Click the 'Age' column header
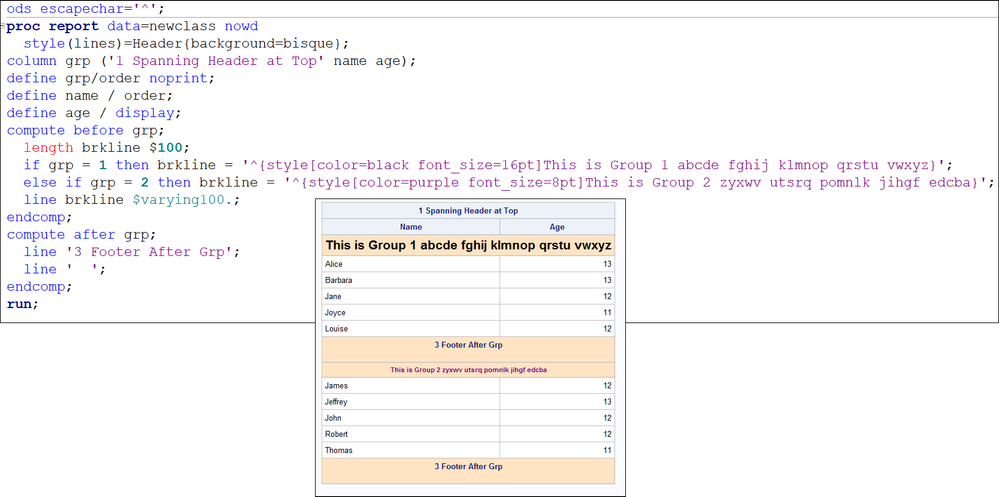This screenshot has width=999, height=497. (557, 227)
